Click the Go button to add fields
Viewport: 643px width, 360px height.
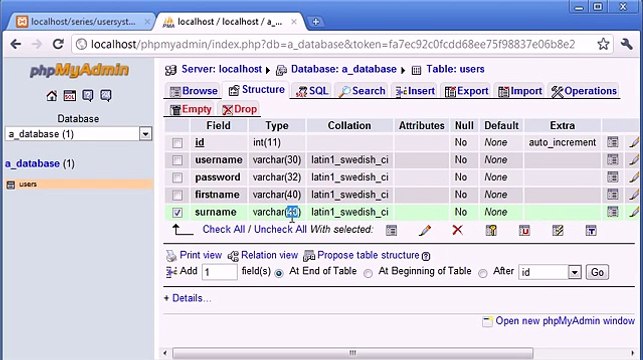(597, 272)
